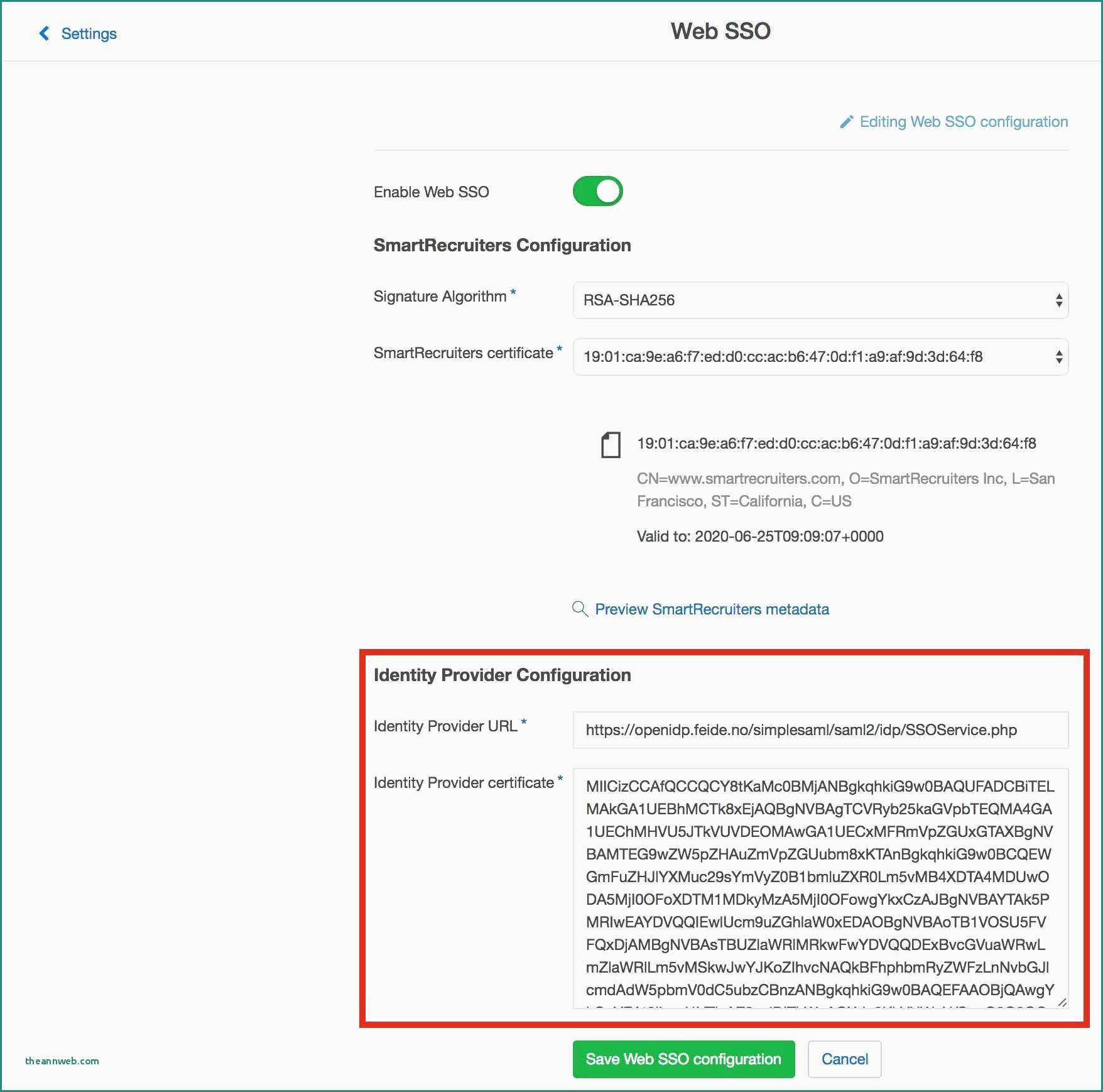Click the Web SSO page title
1103x1092 pixels.
coord(720,31)
